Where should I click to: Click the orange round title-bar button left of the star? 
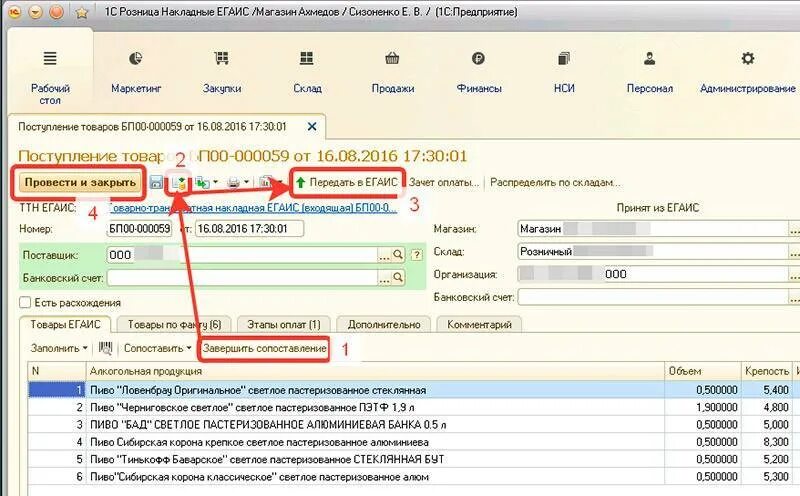point(57,12)
